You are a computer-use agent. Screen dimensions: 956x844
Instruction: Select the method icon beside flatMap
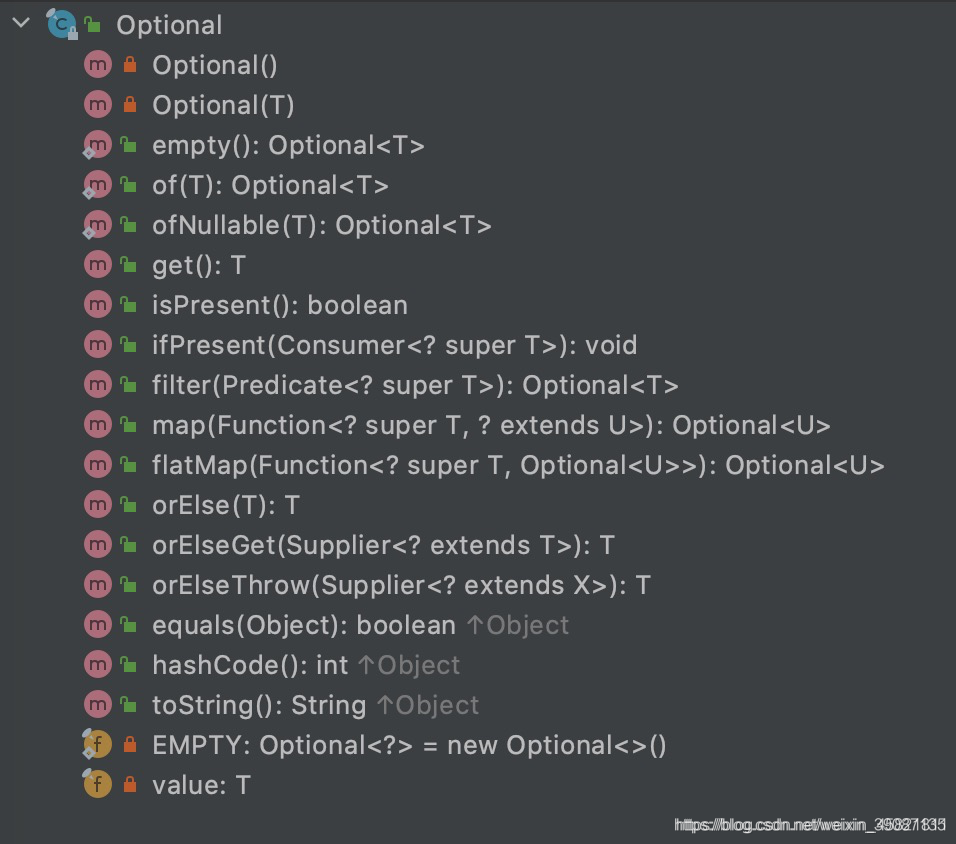(x=97, y=464)
